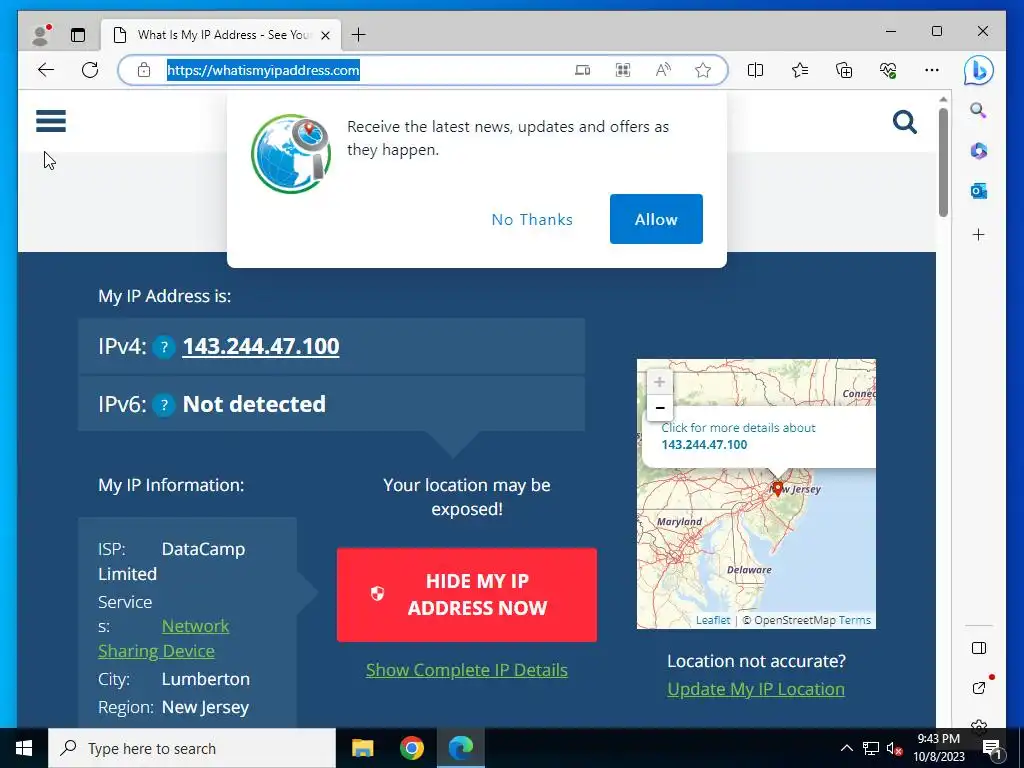Click Update My IP Location link

tap(756, 689)
